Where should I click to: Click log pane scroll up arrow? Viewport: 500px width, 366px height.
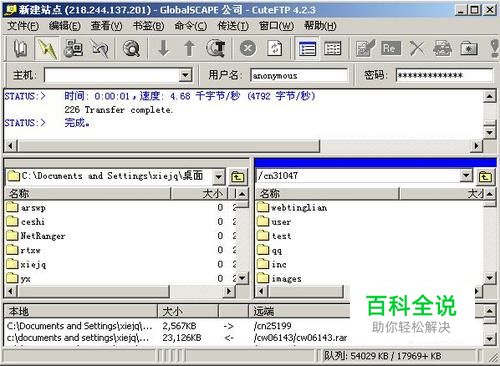[x=489, y=96]
